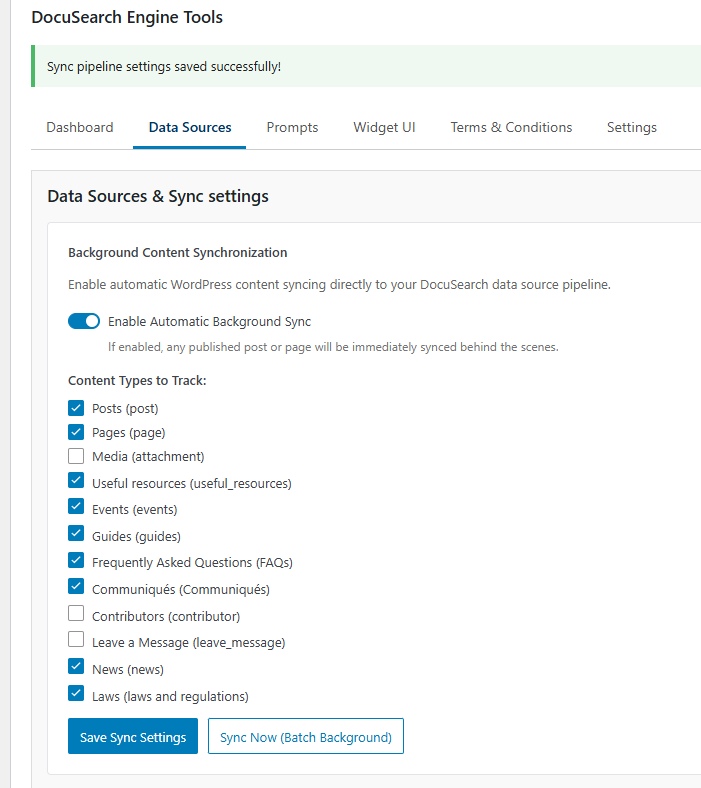Click the Pages (page) label text

coord(128,433)
